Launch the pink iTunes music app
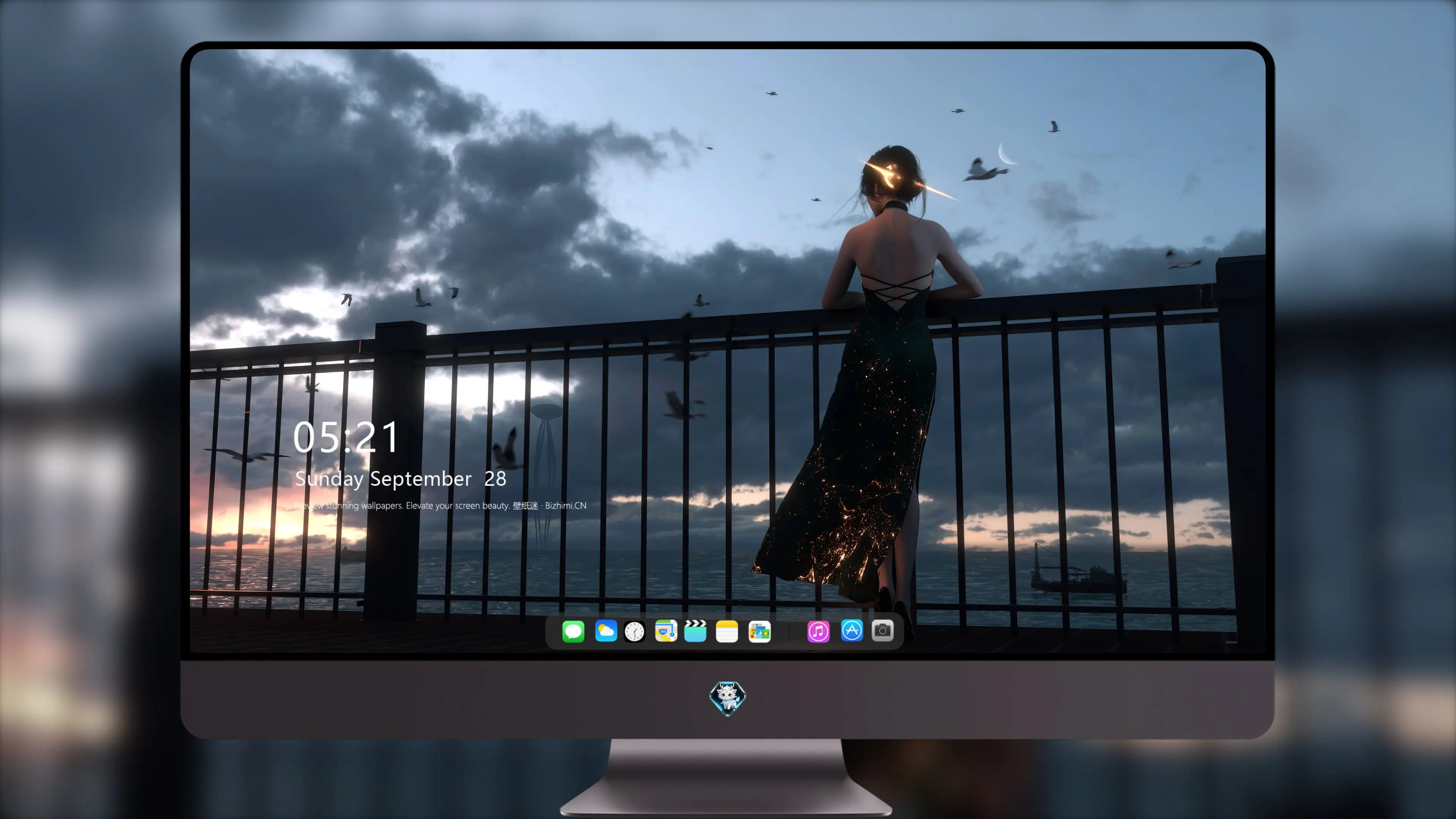1456x819 pixels. 819,631
